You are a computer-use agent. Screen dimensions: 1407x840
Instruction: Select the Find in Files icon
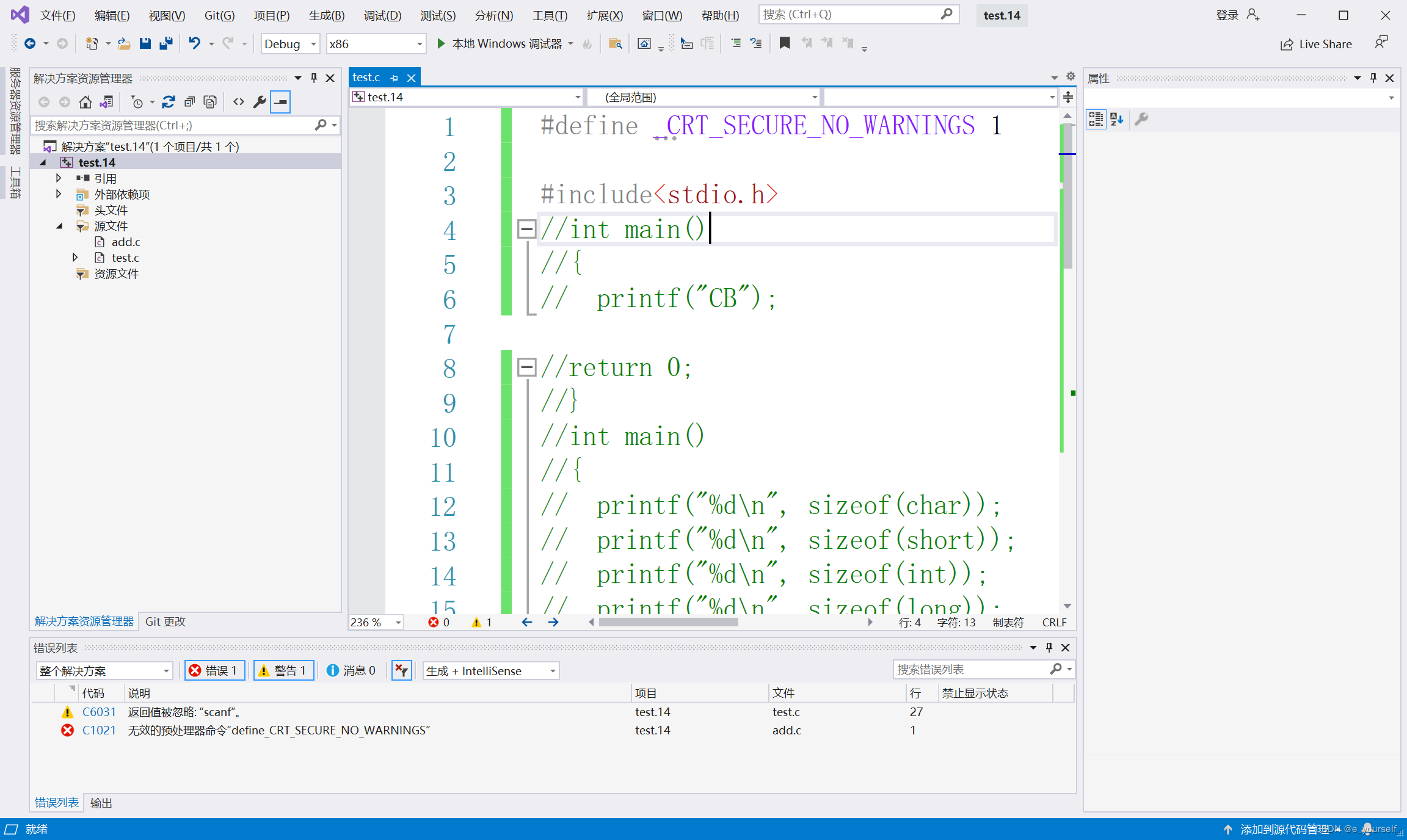point(615,43)
